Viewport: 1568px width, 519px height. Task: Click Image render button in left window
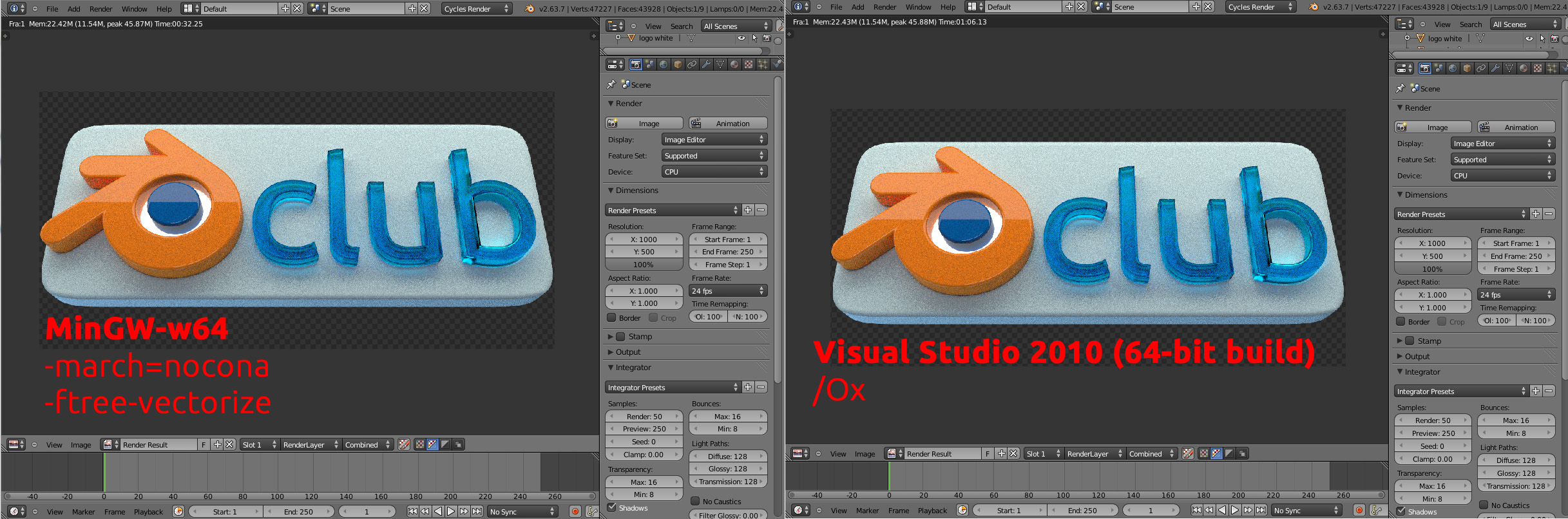644,123
